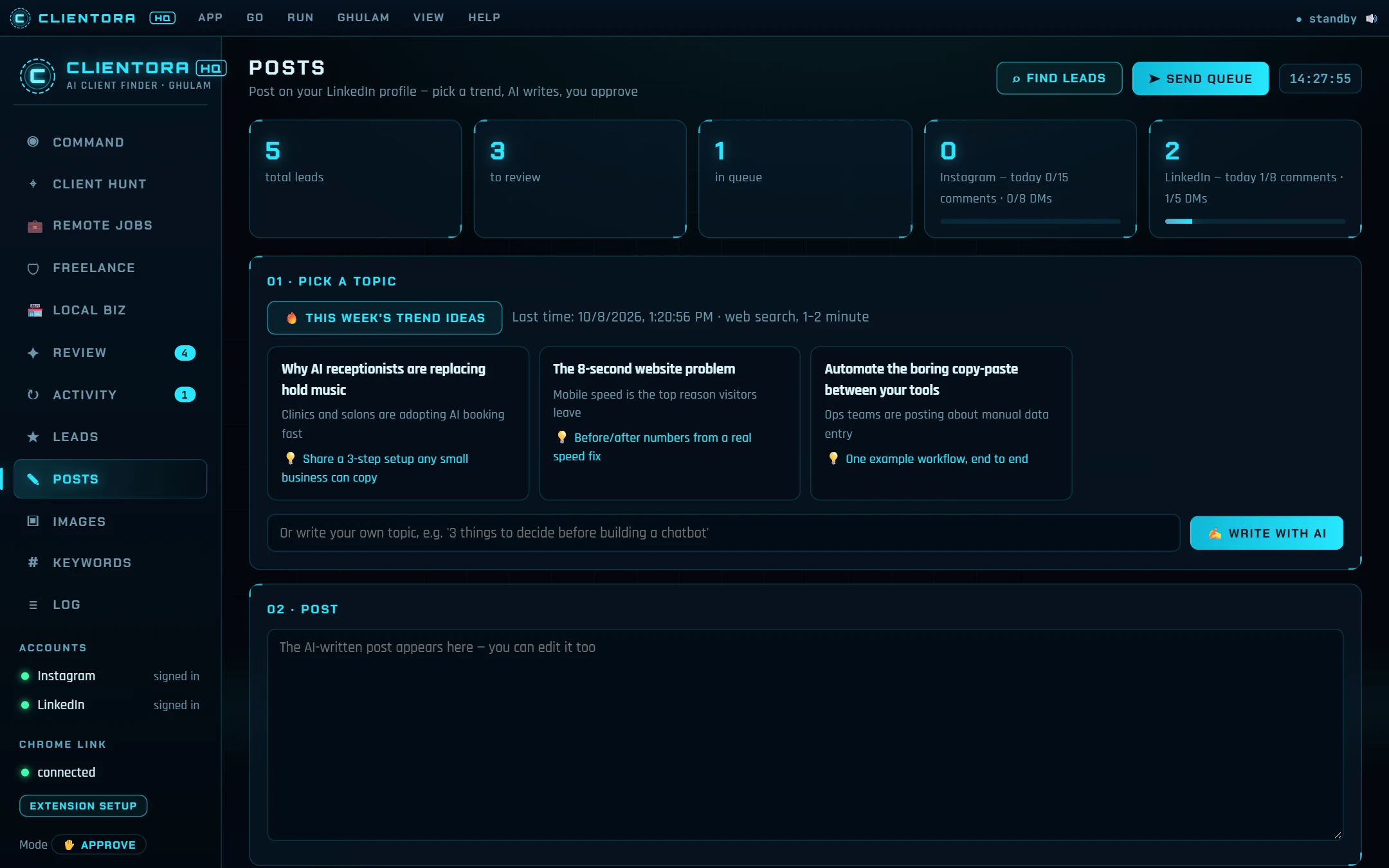
Task: Open the Run menu
Action: [300, 17]
